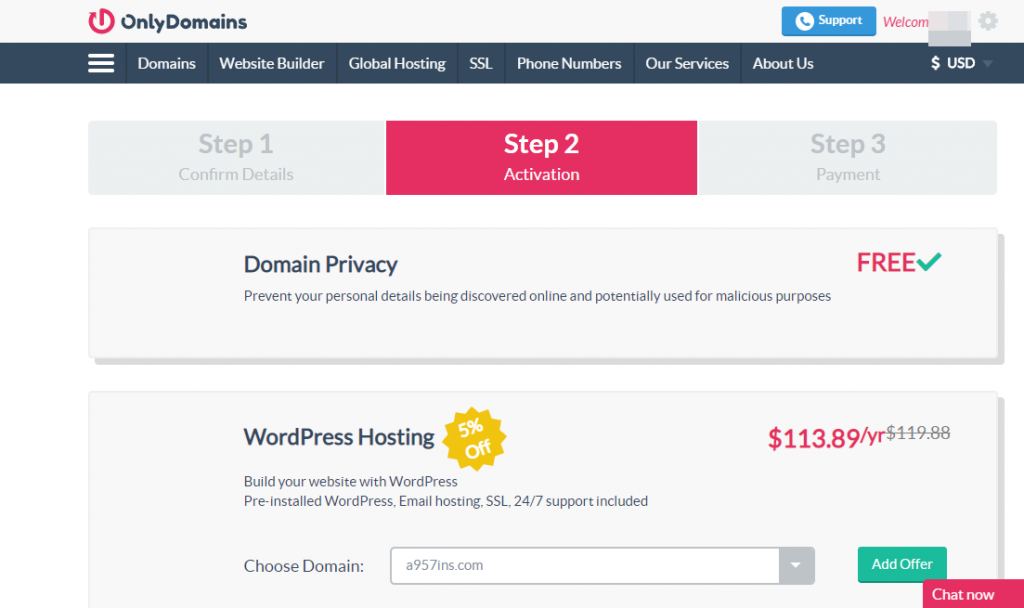Open the About Us menu

pyautogui.click(x=783, y=63)
